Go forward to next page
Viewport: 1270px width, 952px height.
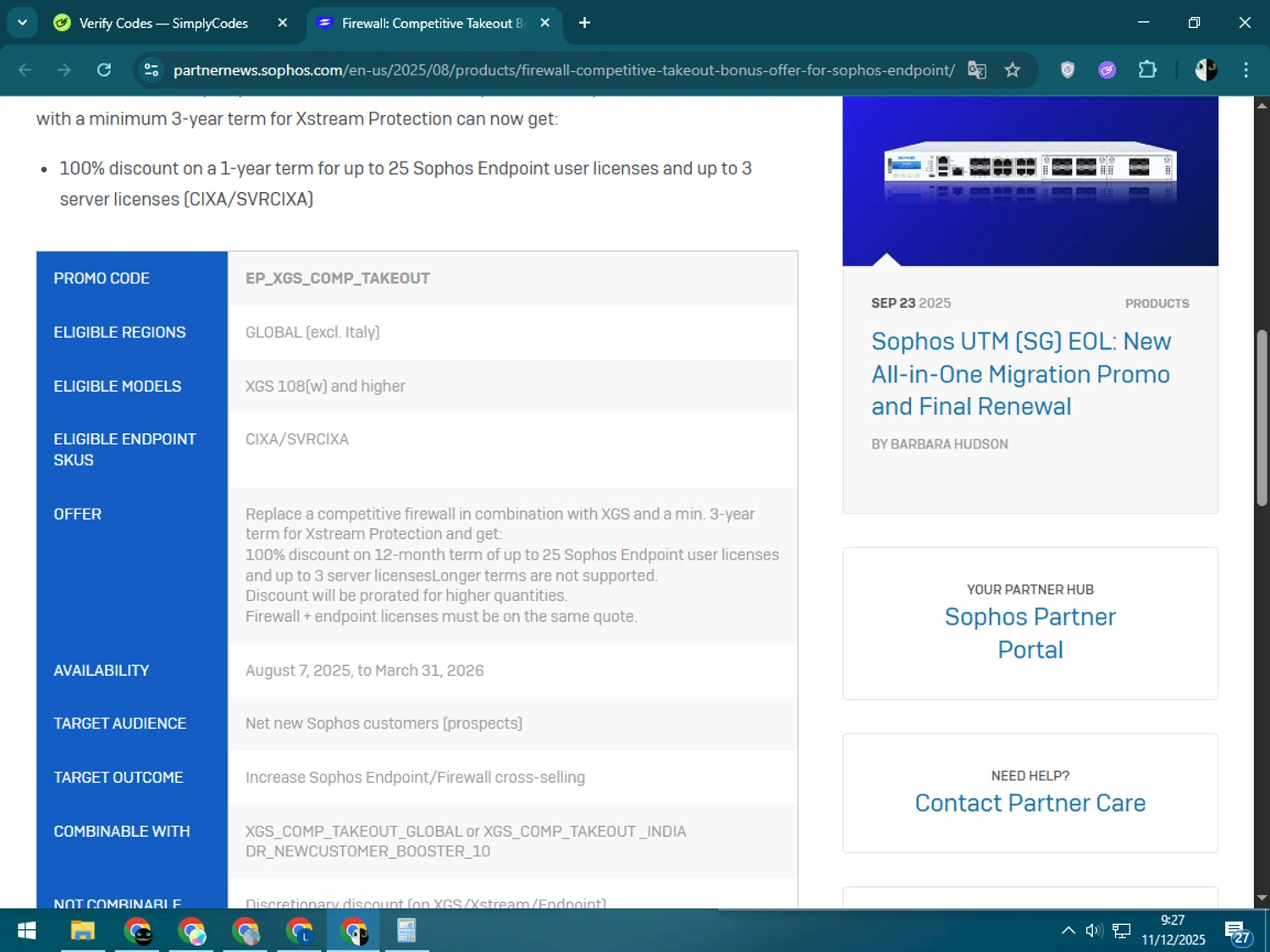(64, 70)
